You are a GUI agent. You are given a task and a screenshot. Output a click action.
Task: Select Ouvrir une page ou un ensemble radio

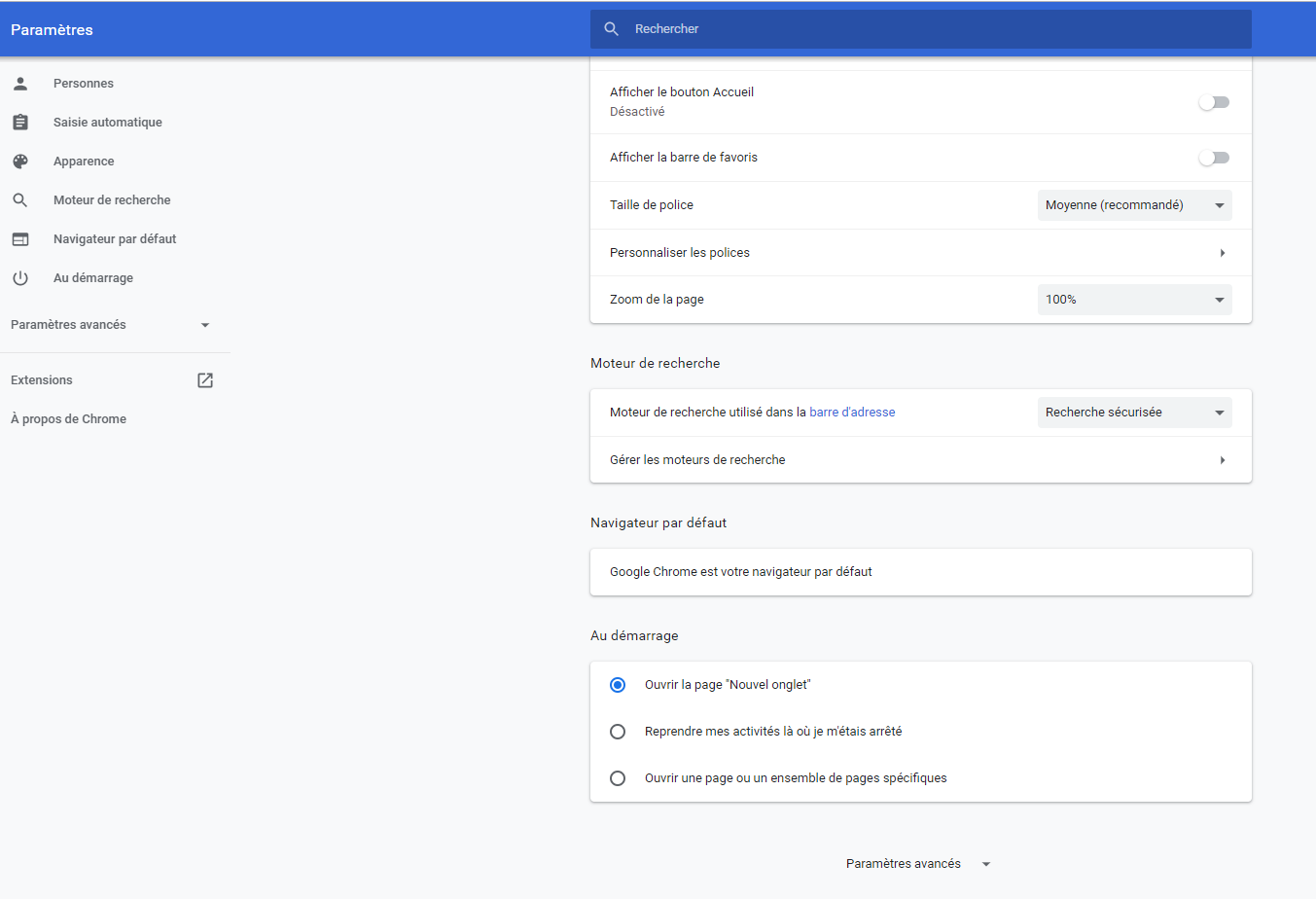(618, 778)
